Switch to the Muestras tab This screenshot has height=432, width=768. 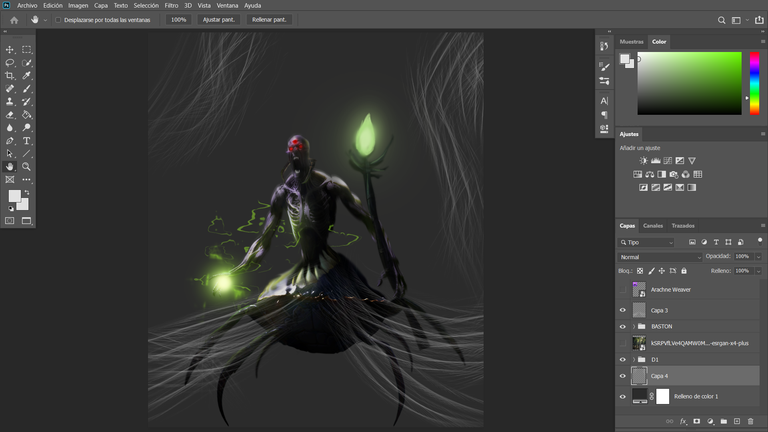pyautogui.click(x=631, y=42)
